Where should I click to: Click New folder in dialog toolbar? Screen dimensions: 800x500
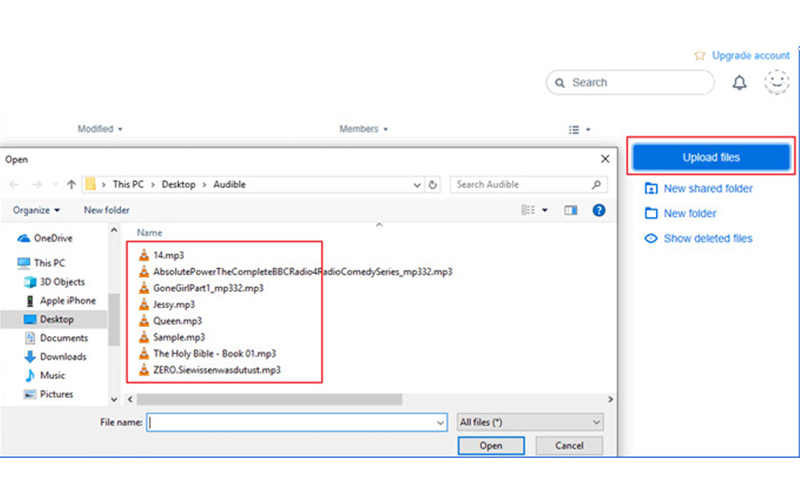(x=107, y=210)
